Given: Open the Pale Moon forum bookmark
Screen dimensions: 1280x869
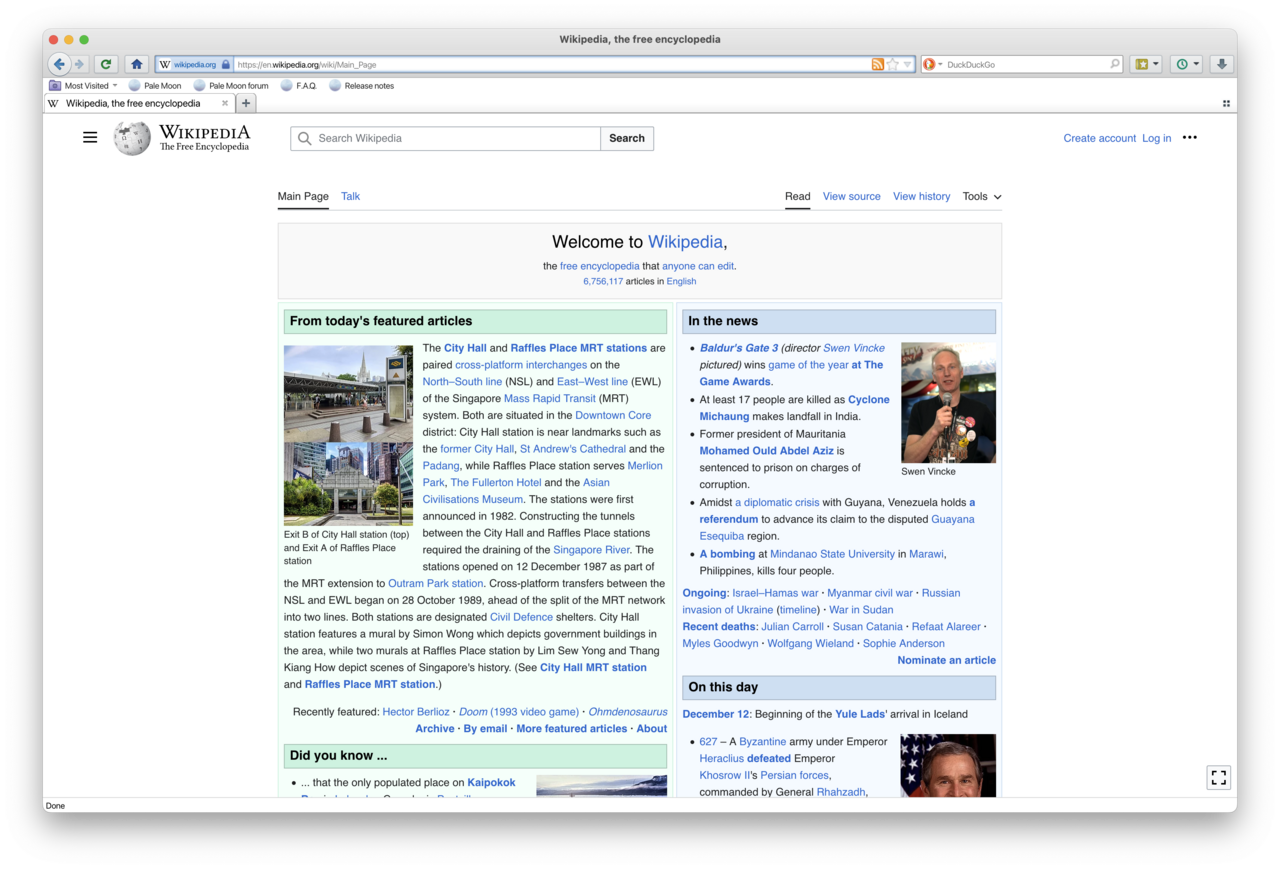Looking at the screenshot, I should coord(230,86).
